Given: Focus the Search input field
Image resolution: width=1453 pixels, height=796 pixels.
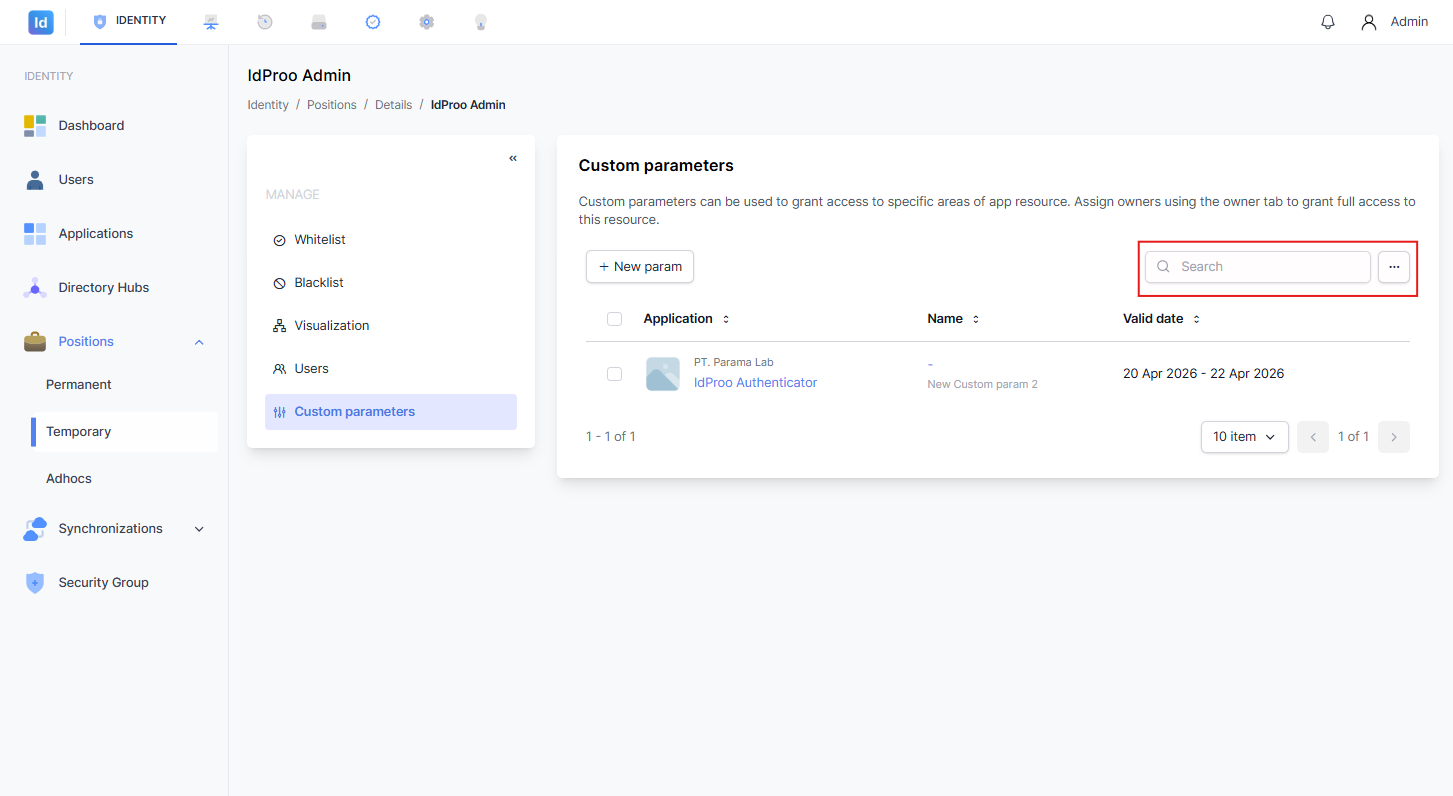Looking at the screenshot, I should [x=1258, y=267].
